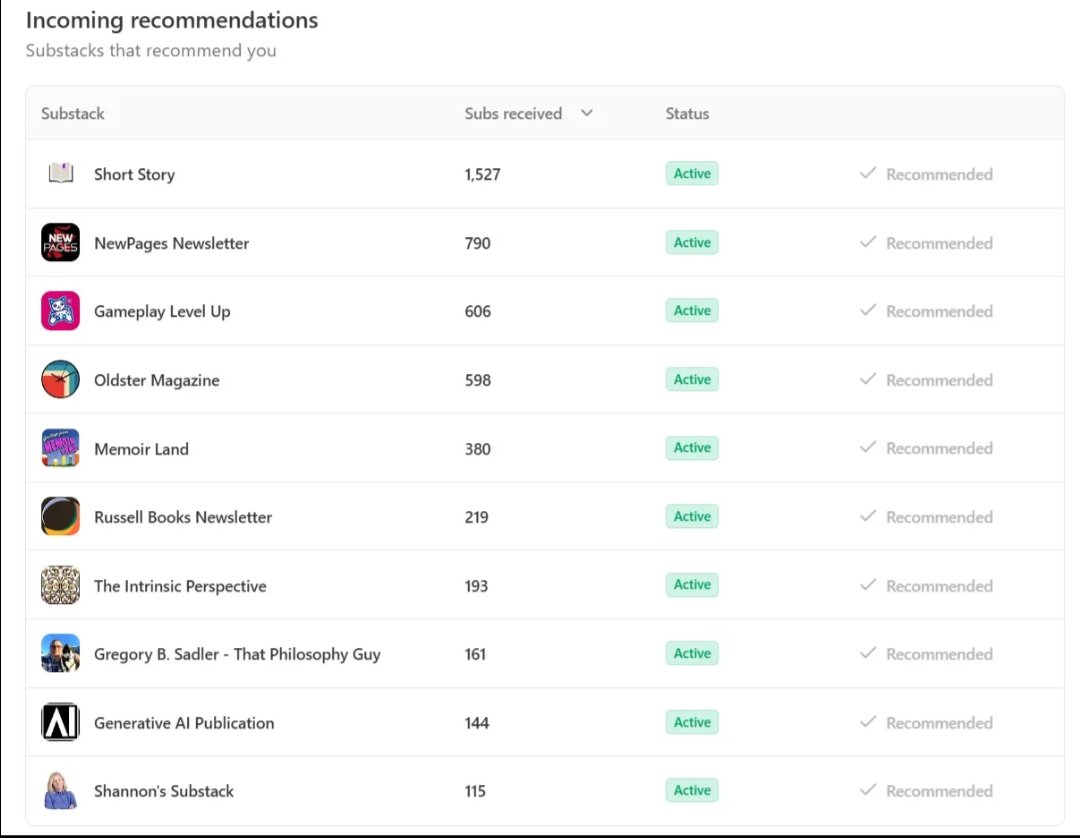This screenshot has height=838, width=1080.
Task: Click Active badge for Gregory B. Sadler
Action: click(692, 653)
